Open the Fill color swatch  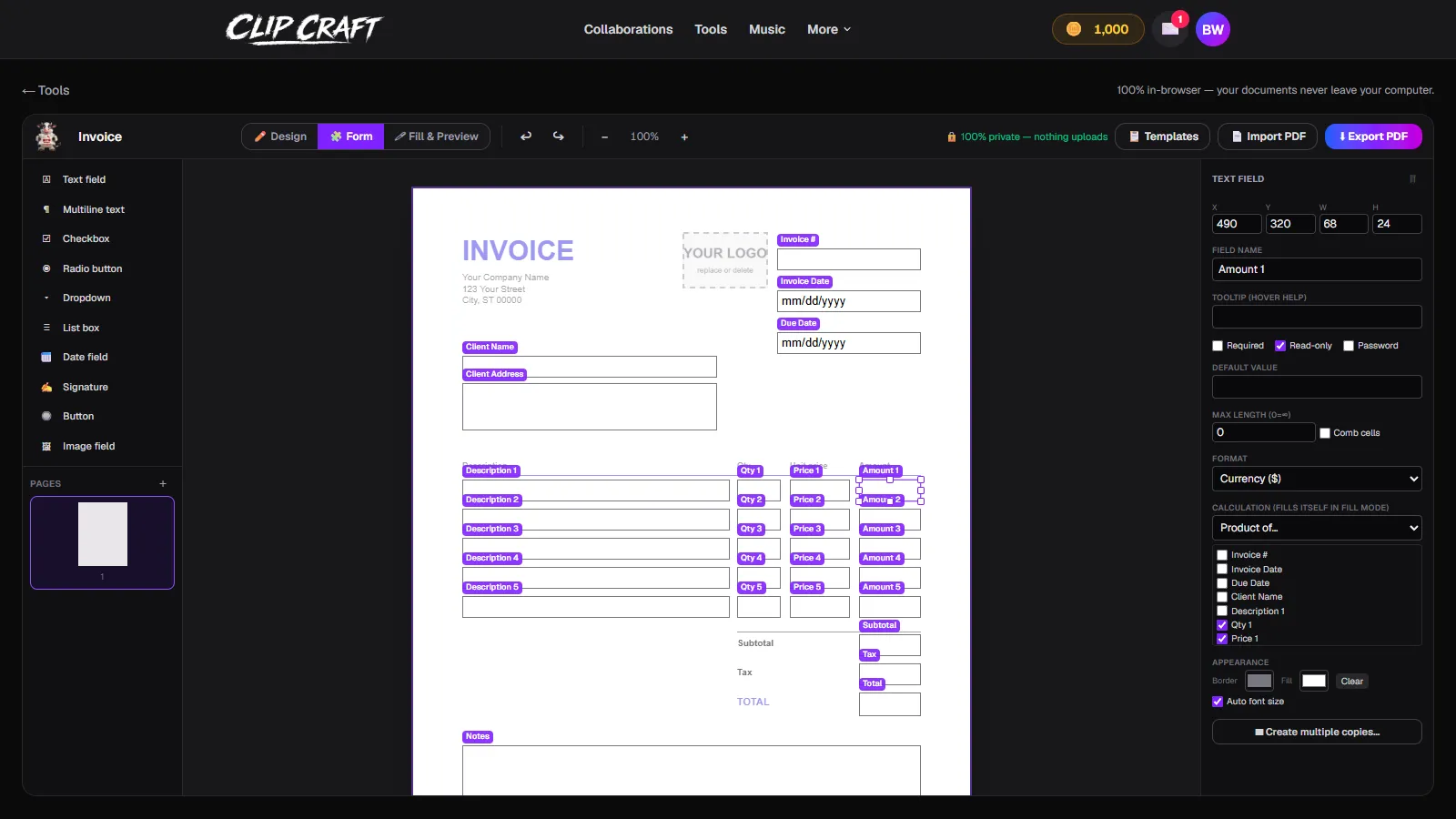click(1314, 681)
